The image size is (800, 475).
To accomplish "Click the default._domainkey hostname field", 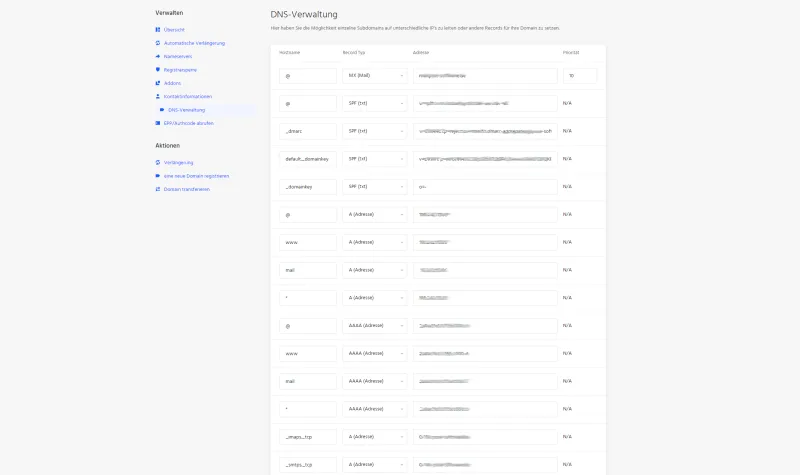I will tap(308, 159).
